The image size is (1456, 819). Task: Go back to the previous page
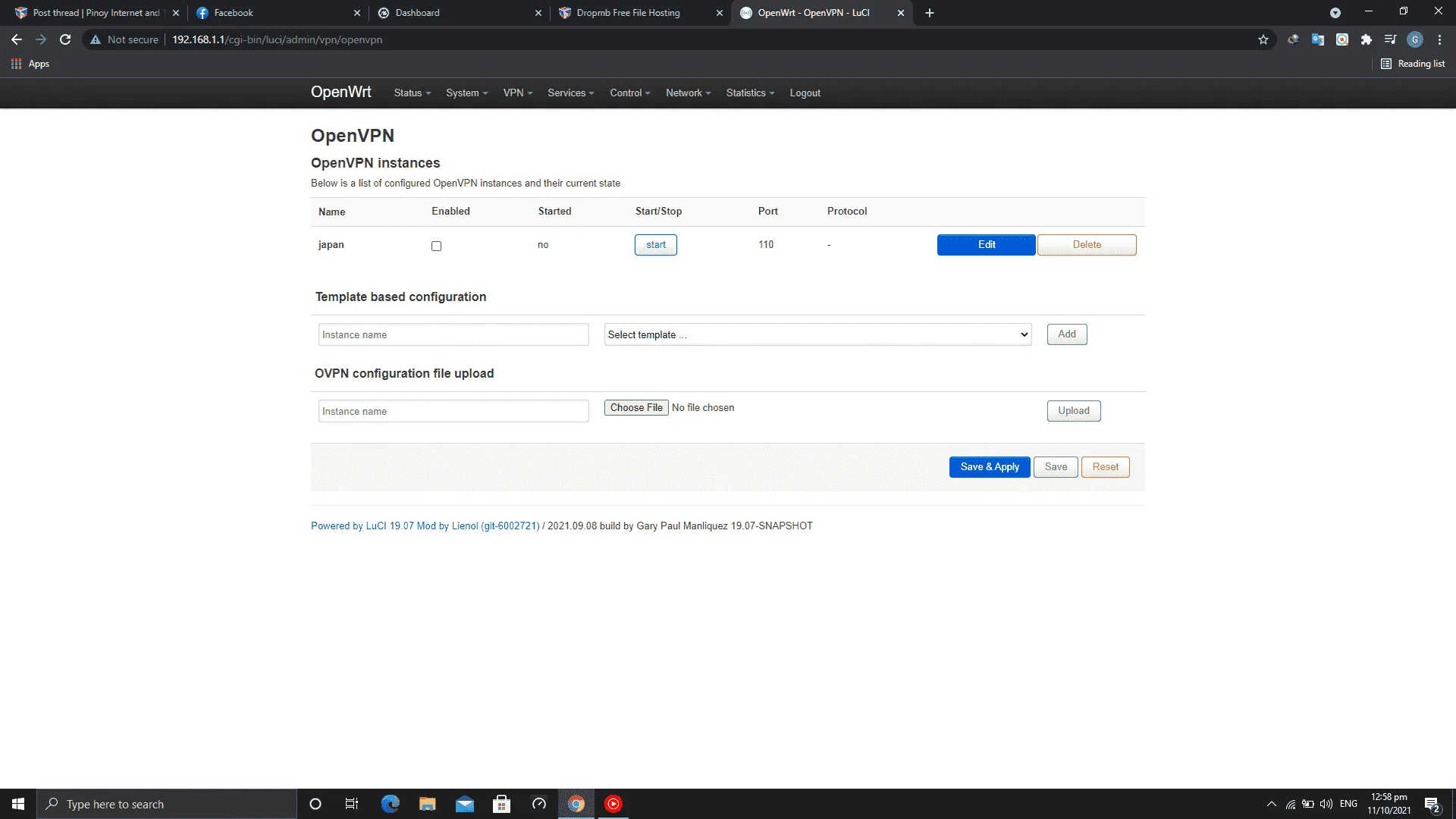pyautogui.click(x=17, y=39)
